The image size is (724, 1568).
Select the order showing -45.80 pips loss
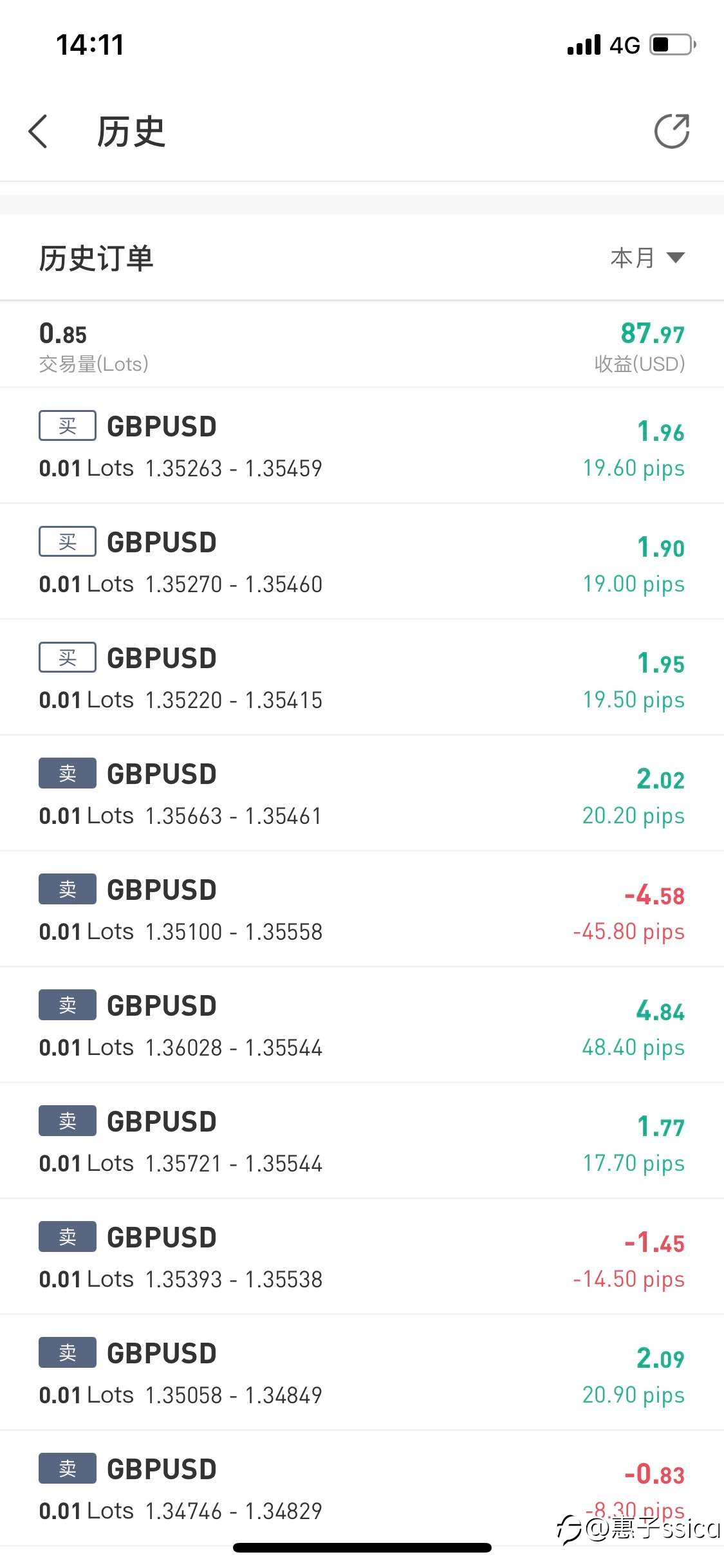coord(360,910)
